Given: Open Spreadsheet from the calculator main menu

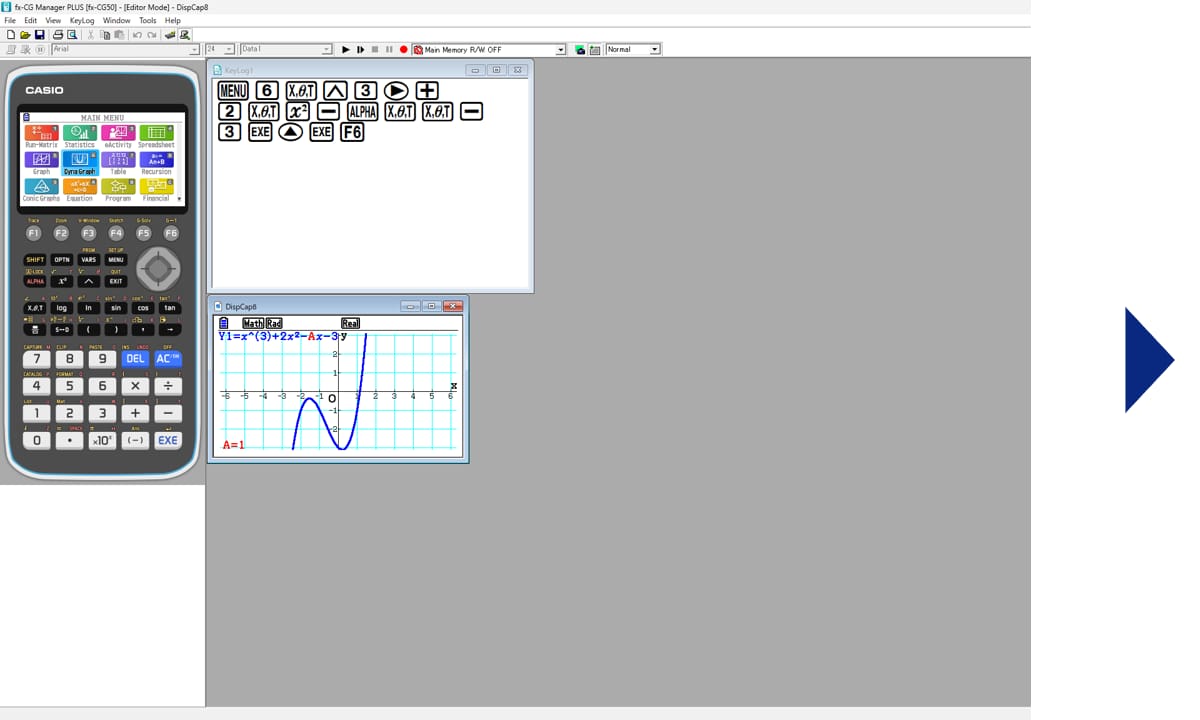Looking at the screenshot, I should click(x=156, y=133).
